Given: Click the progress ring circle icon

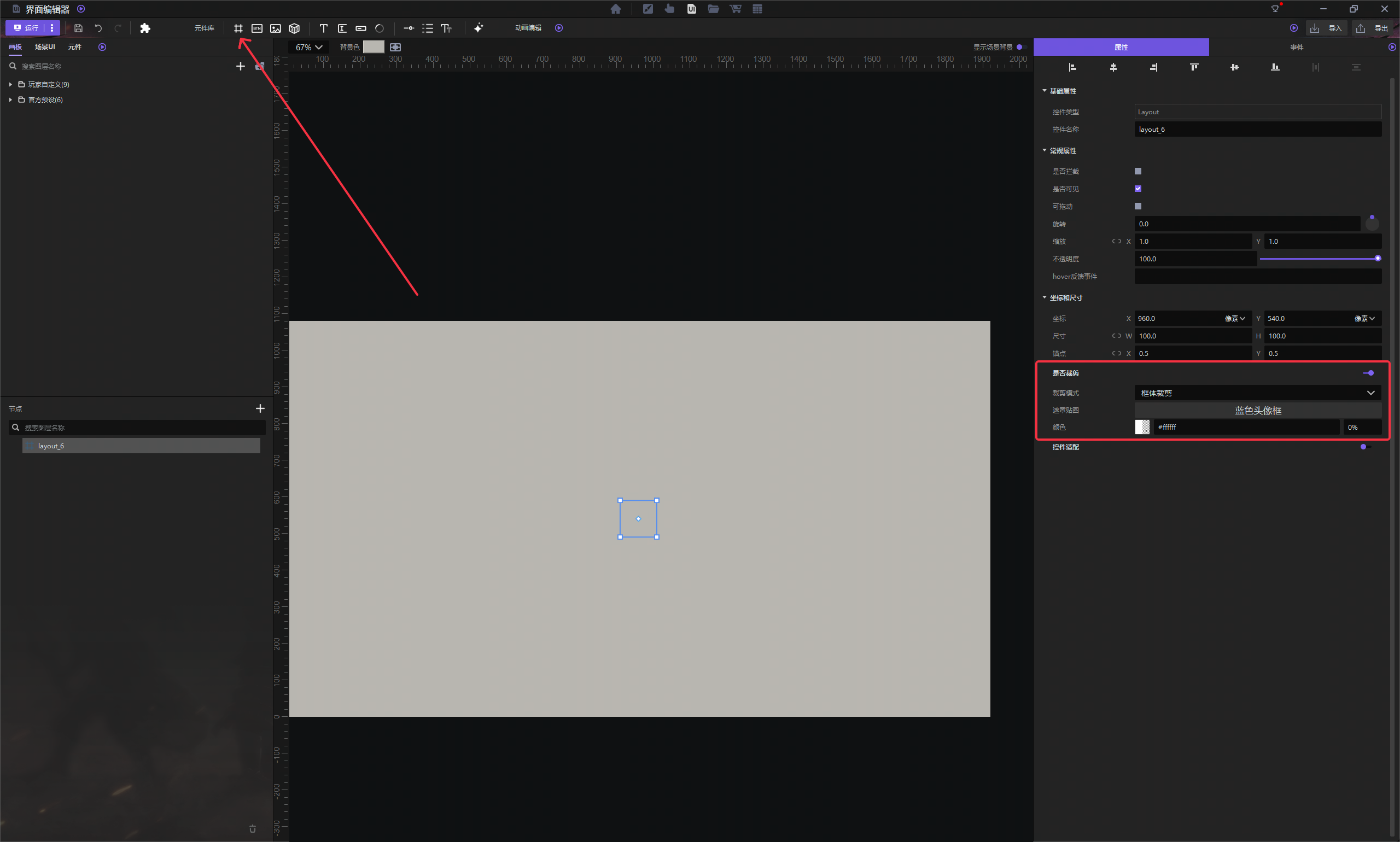Looking at the screenshot, I should [380, 28].
